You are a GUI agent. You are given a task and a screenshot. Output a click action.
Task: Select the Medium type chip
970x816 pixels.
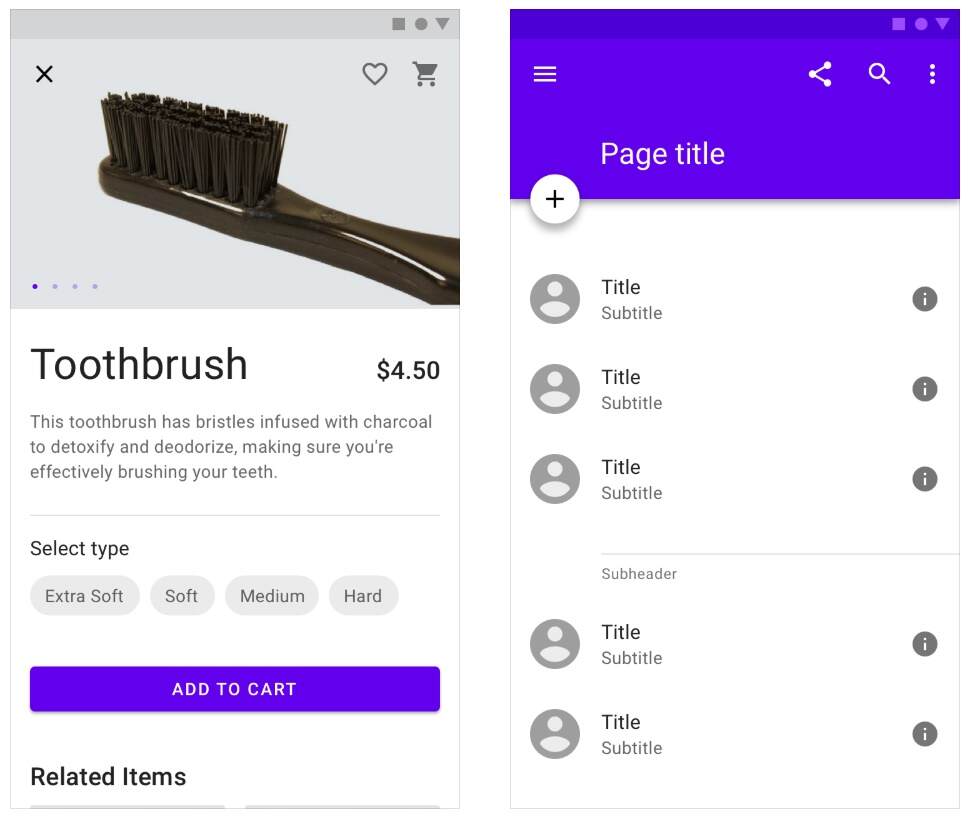[x=272, y=596]
